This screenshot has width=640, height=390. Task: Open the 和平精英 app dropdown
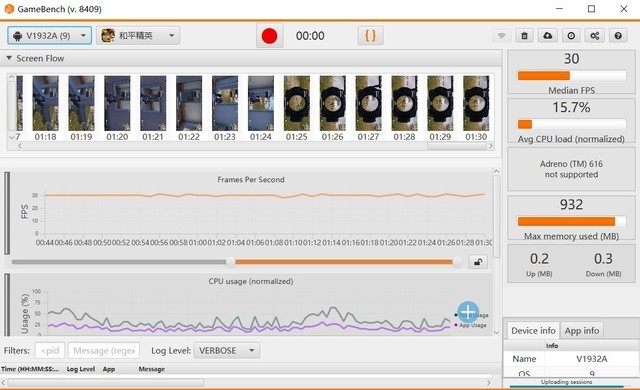(x=138, y=35)
